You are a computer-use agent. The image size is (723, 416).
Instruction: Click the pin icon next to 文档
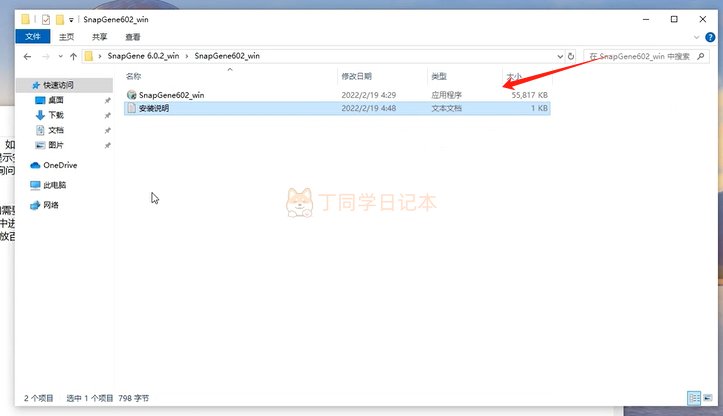[x=107, y=131]
